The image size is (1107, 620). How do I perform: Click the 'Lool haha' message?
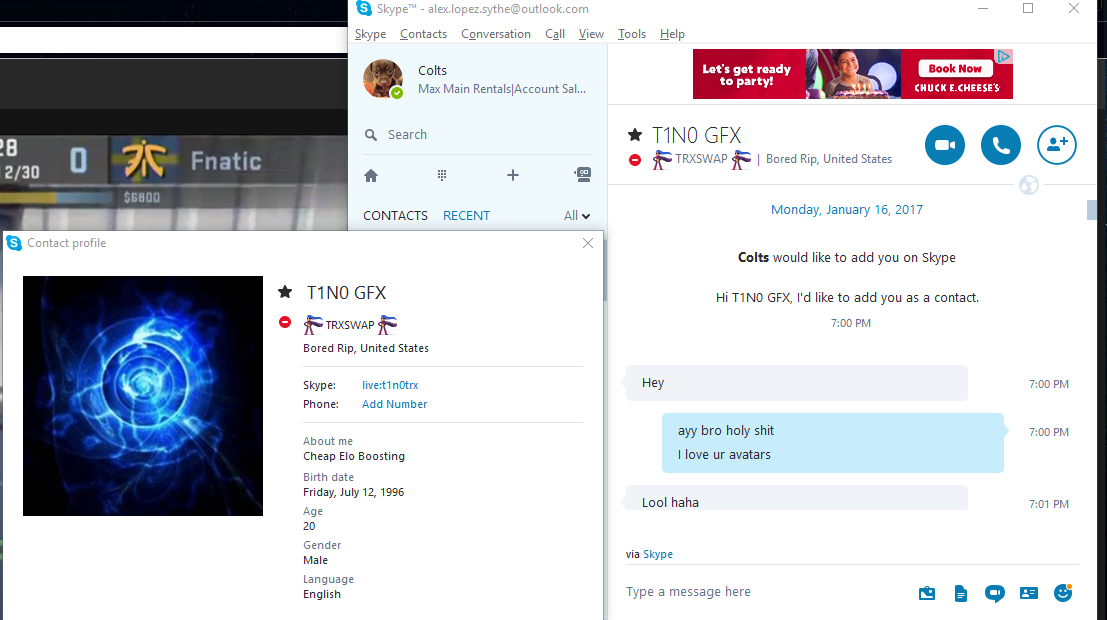796,499
